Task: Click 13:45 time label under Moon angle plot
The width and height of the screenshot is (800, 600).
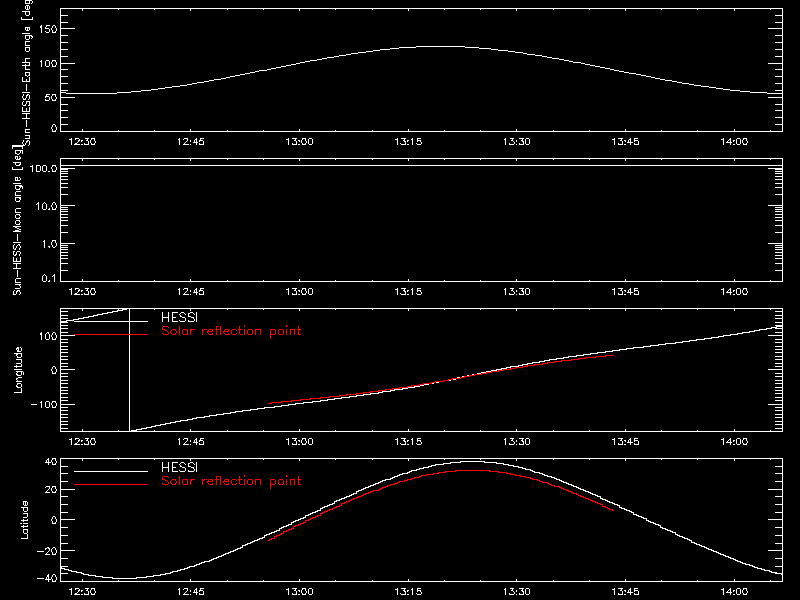Action: click(626, 292)
